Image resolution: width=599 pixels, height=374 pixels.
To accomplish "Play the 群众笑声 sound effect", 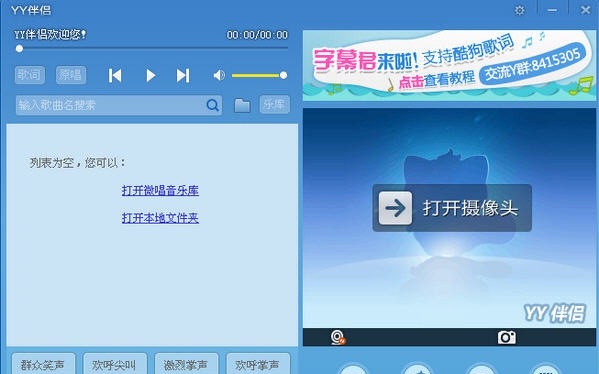I will pyautogui.click(x=43, y=364).
